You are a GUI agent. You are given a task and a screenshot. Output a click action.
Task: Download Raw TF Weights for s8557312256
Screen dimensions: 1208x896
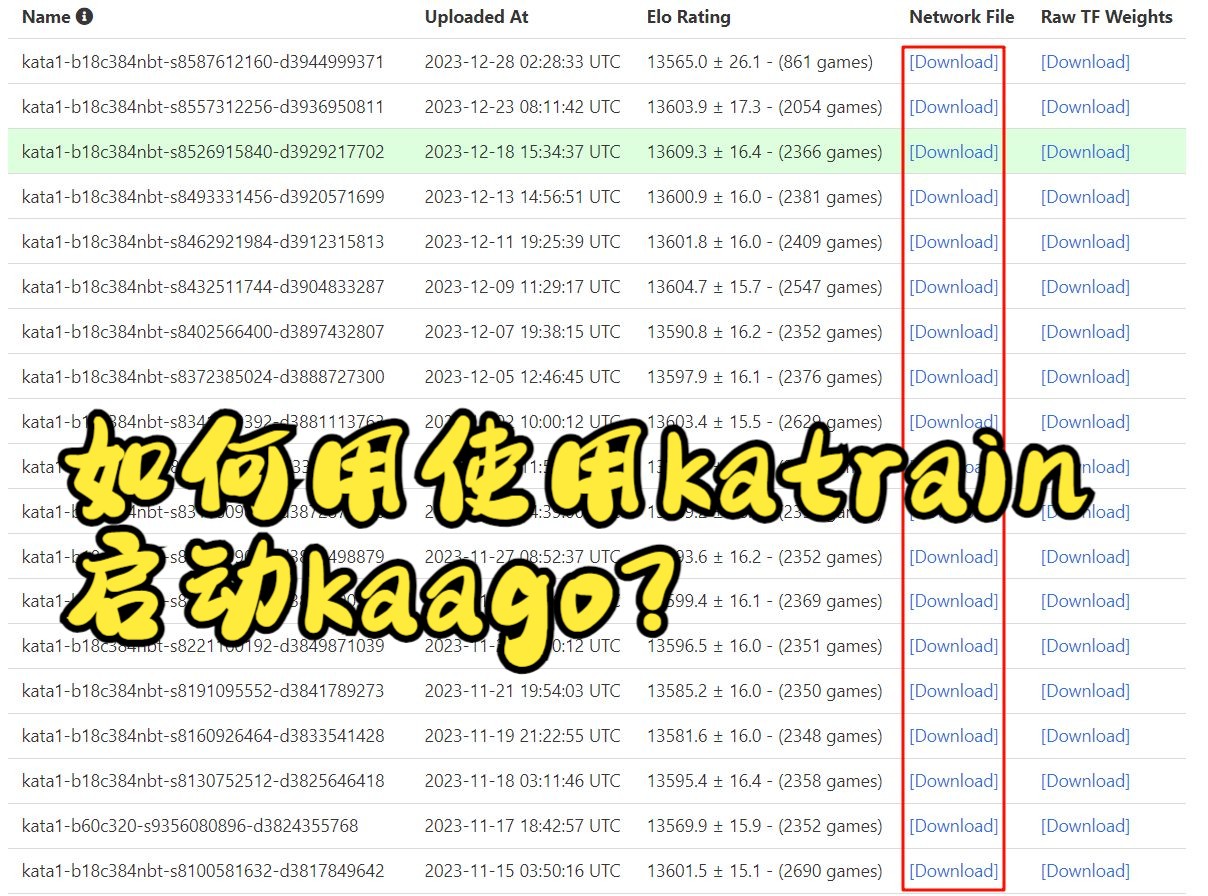[x=1085, y=106]
